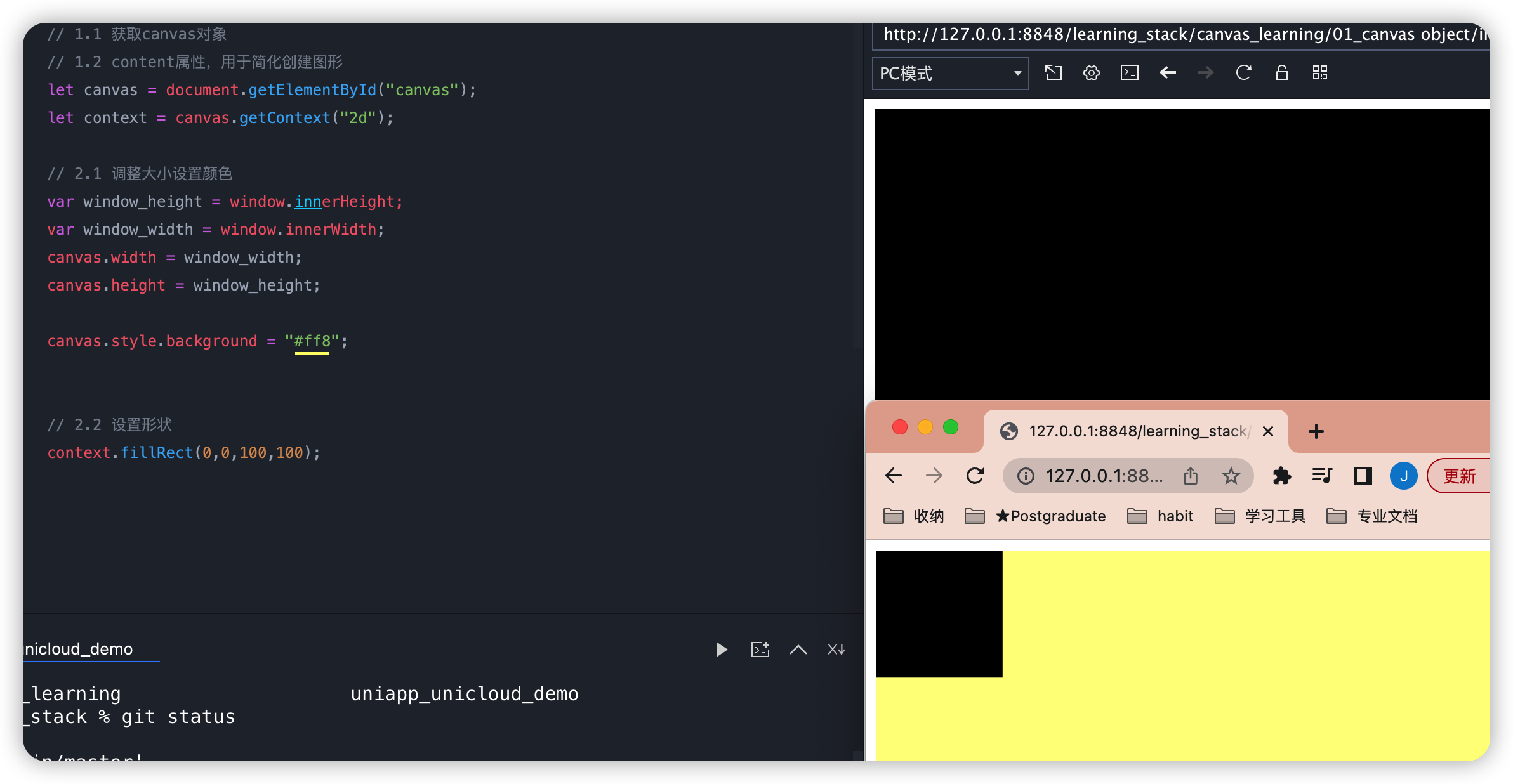This screenshot has height=784, width=1513.
Task: Click Chrome's forward arrow
Action: point(934,476)
